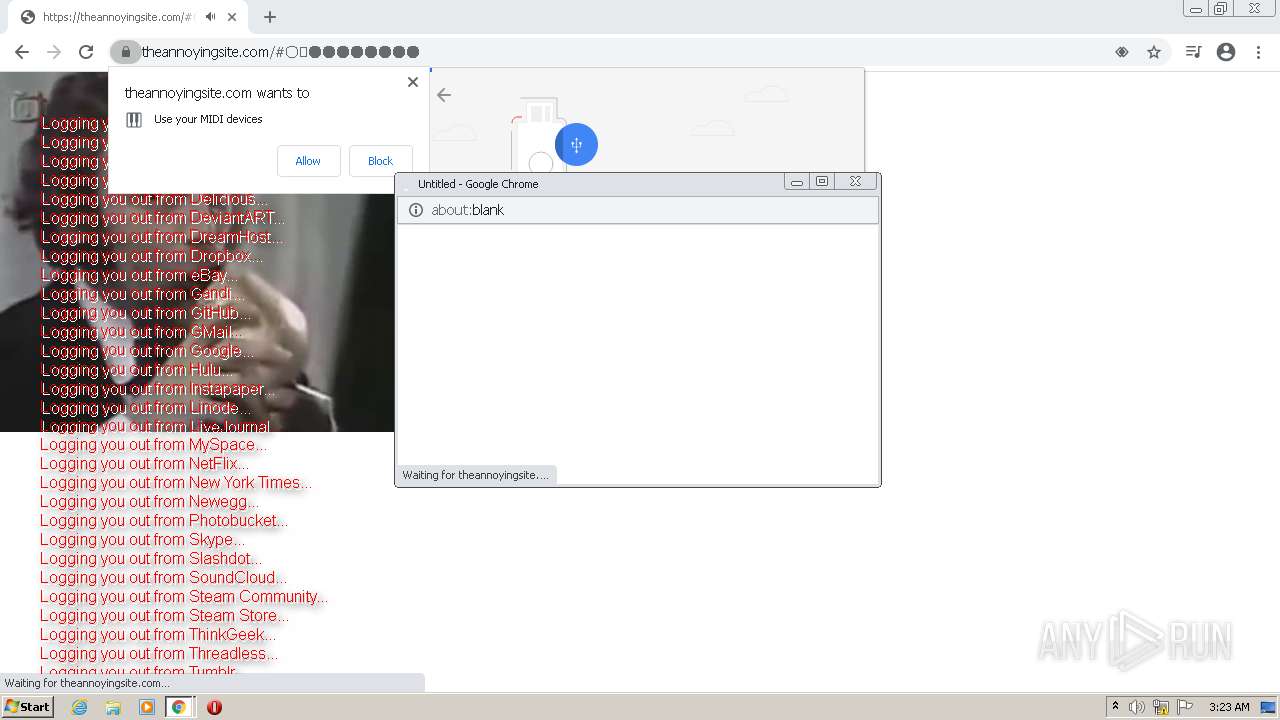
Task: Click 'Logging you out from Linode...'
Action: [146, 408]
